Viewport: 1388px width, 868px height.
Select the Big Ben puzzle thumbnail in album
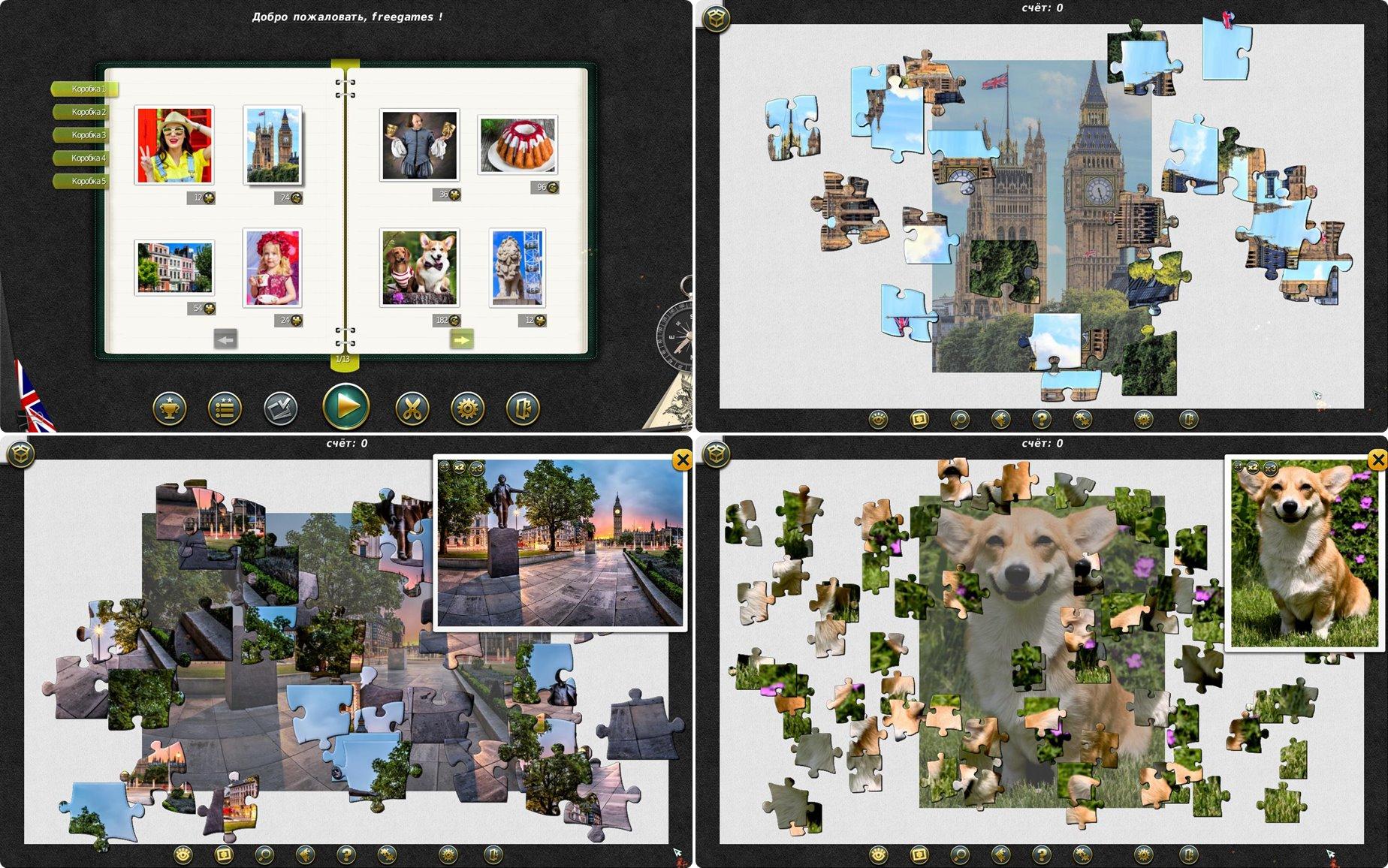coord(273,145)
